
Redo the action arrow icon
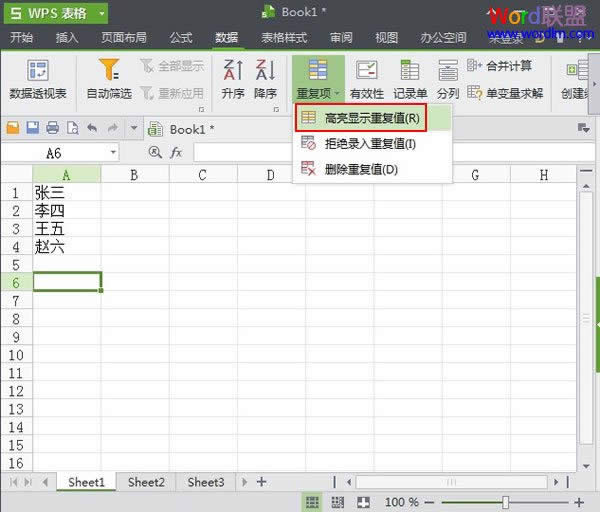tap(112, 128)
